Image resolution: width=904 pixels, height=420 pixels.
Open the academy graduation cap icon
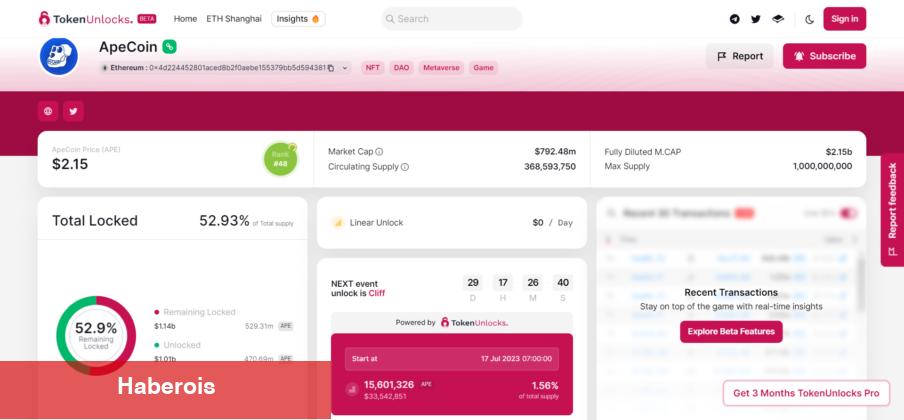(778, 19)
